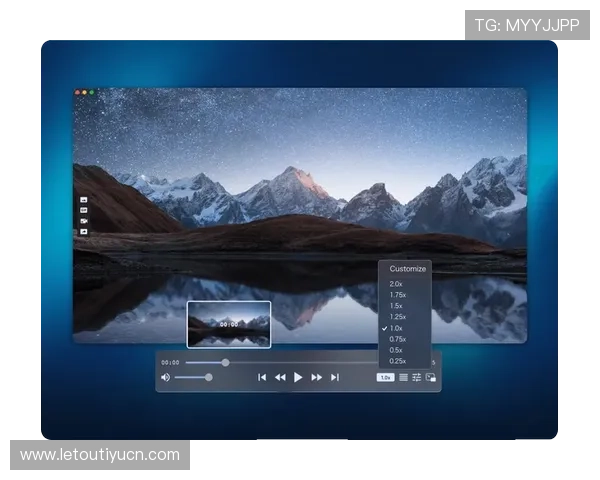Open the playlist list icon
The height and width of the screenshot is (480, 600).
click(x=403, y=377)
